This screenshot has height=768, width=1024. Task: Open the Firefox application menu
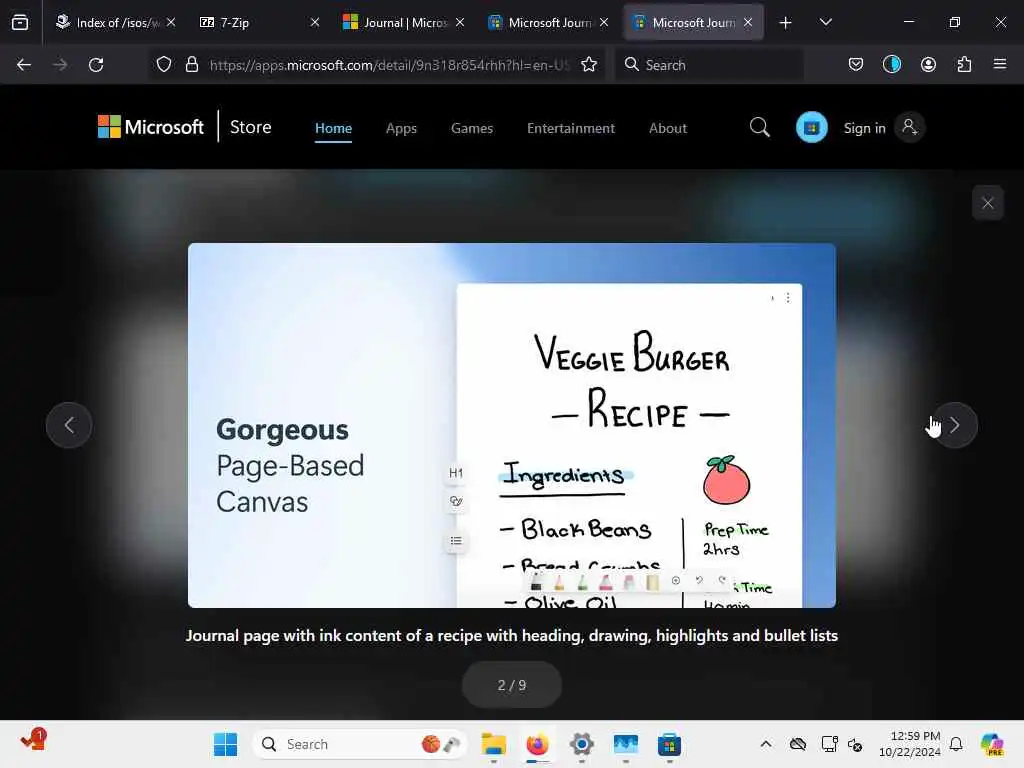[x=1000, y=64]
